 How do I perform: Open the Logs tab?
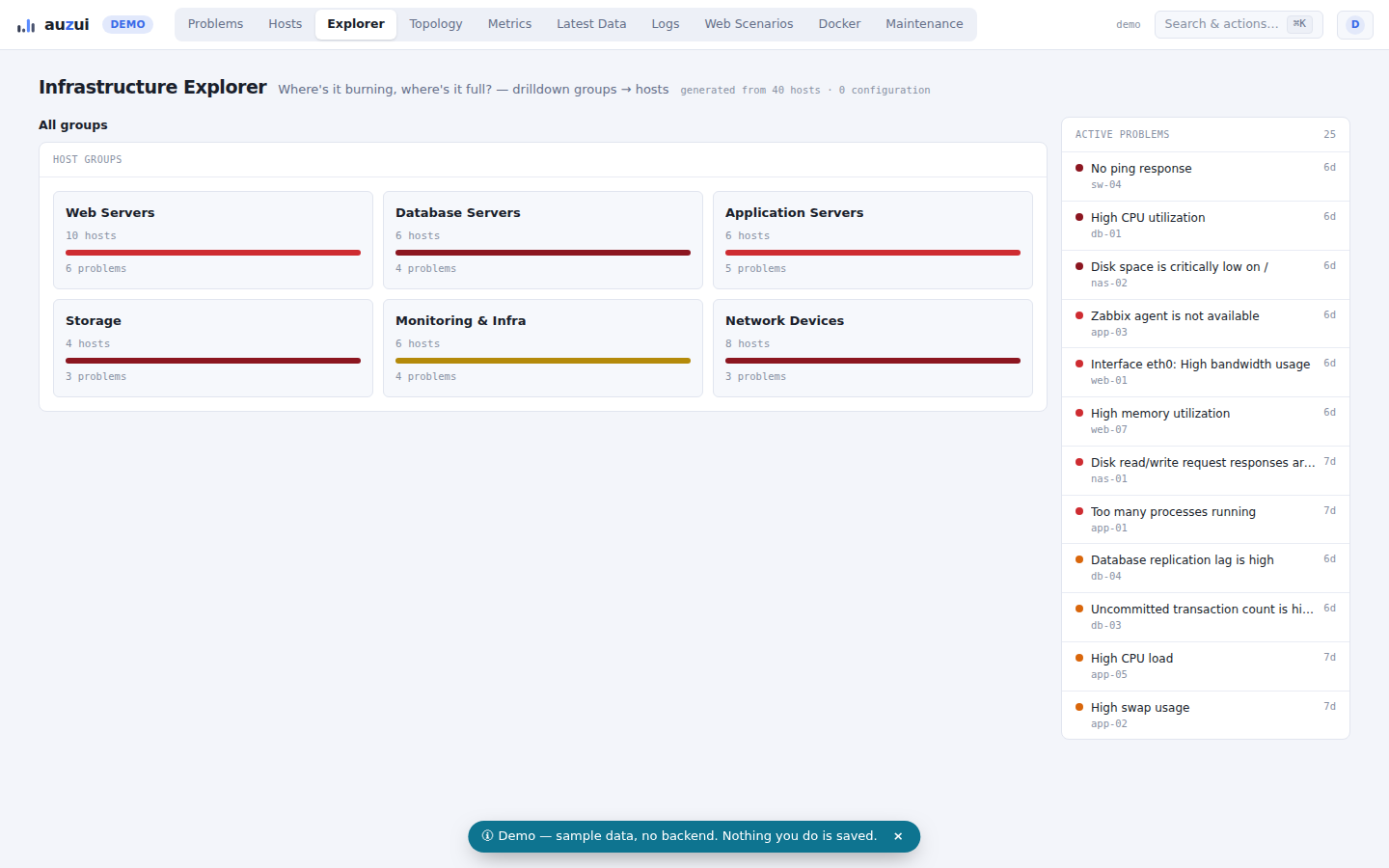[x=666, y=24]
